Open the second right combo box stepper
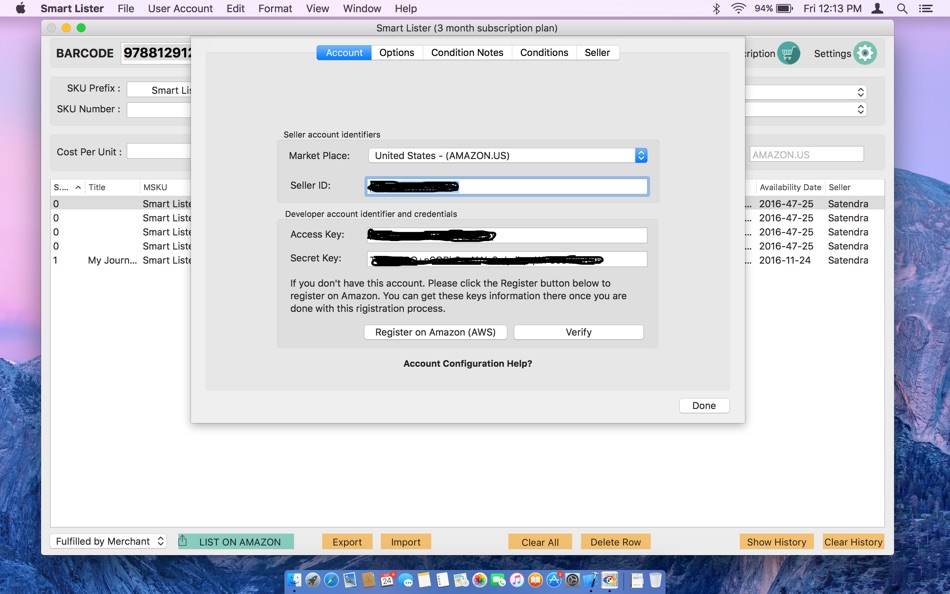Viewport: 950px width, 594px height. 860,110
